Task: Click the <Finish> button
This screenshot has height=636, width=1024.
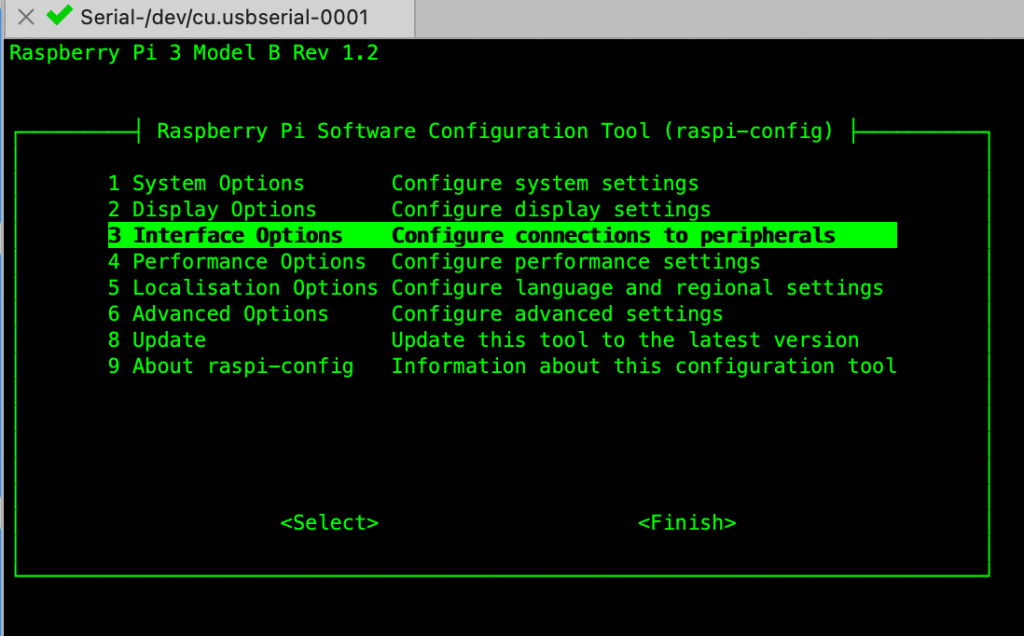Action: tap(687, 523)
